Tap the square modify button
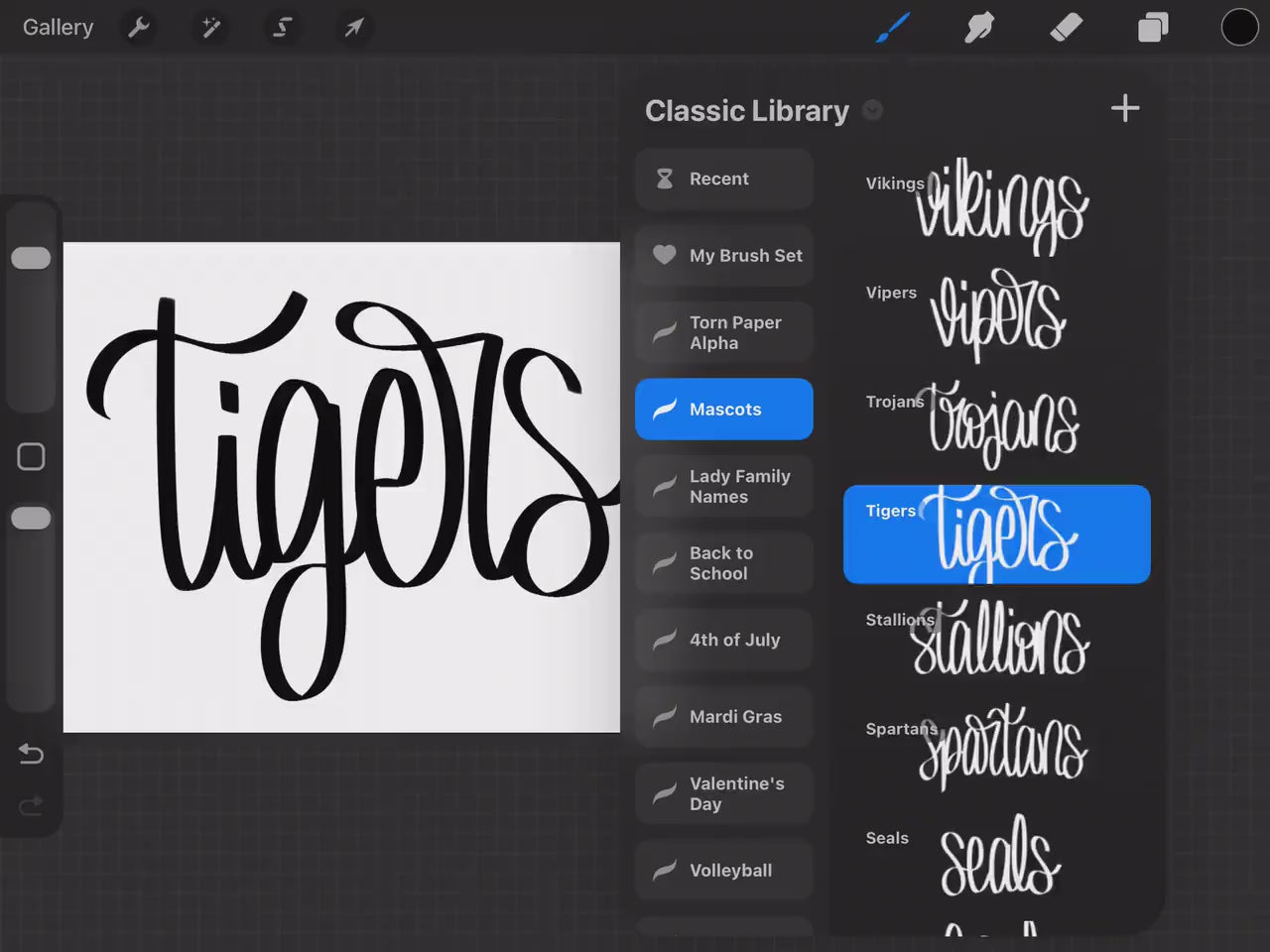The image size is (1270, 952). [x=31, y=456]
